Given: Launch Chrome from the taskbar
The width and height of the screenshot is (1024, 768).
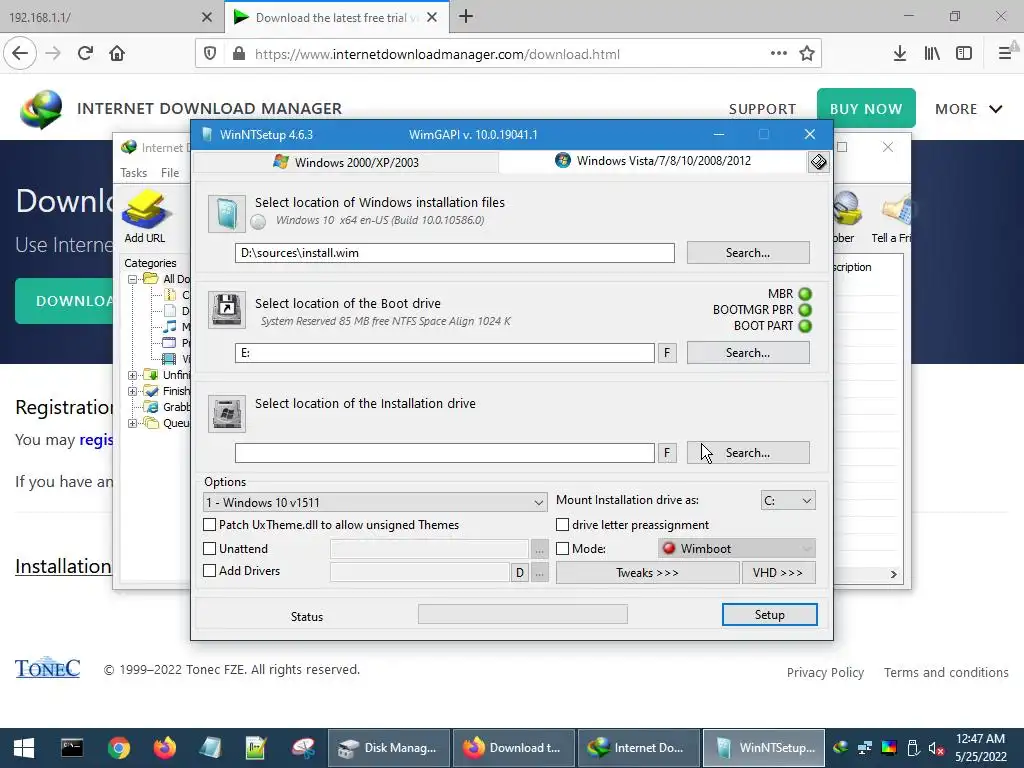Looking at the screenshot, I should point(119,748).
